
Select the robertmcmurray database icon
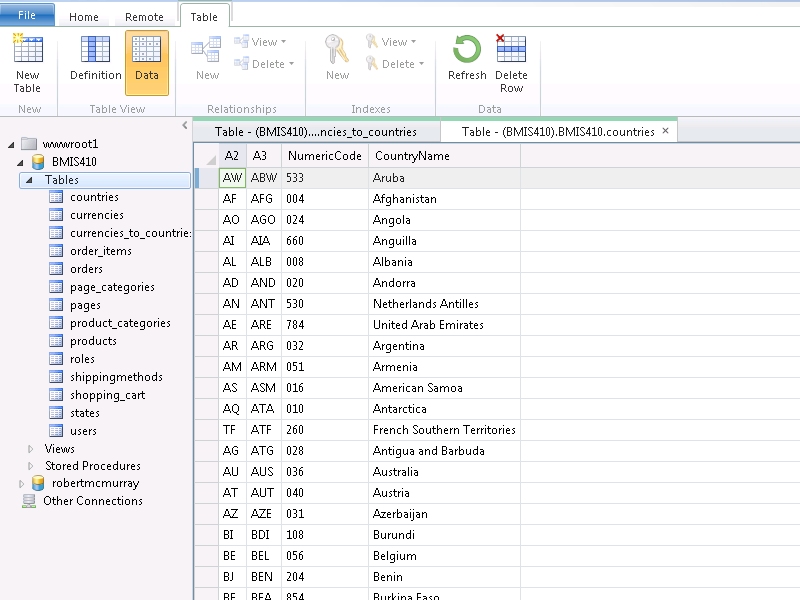click(39, 483)
